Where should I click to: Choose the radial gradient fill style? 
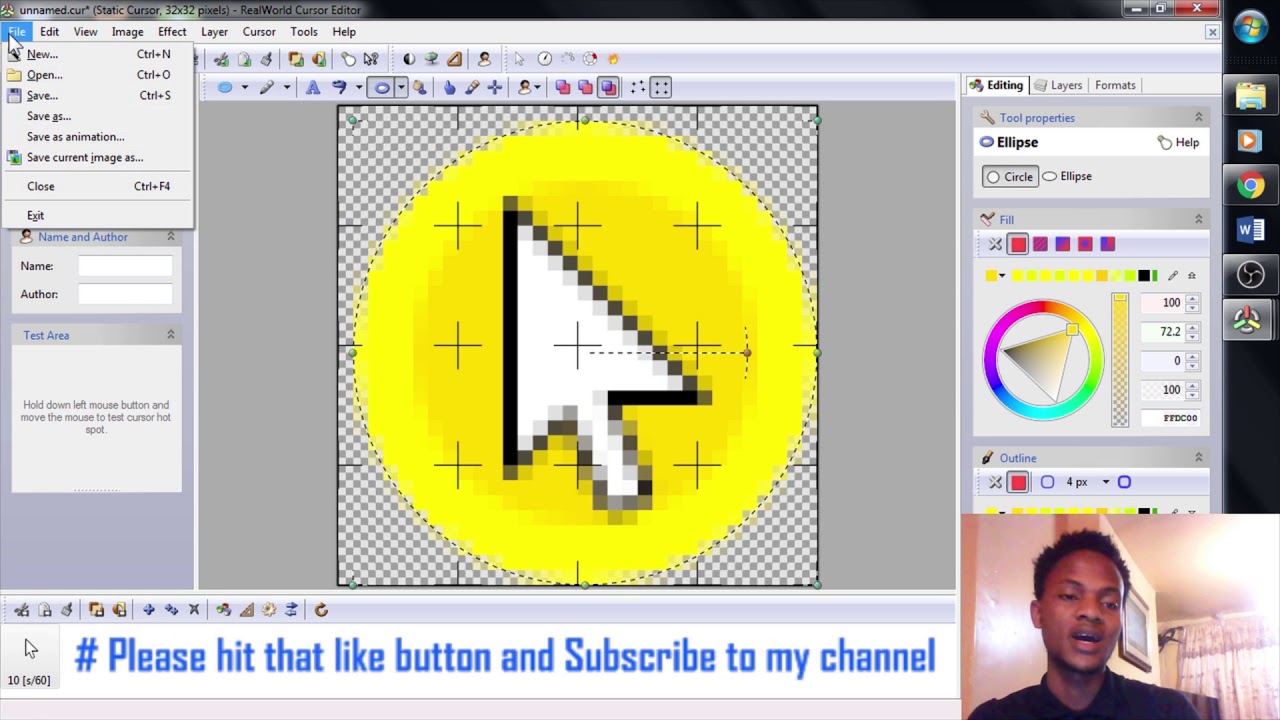[x=1085, y=244]
